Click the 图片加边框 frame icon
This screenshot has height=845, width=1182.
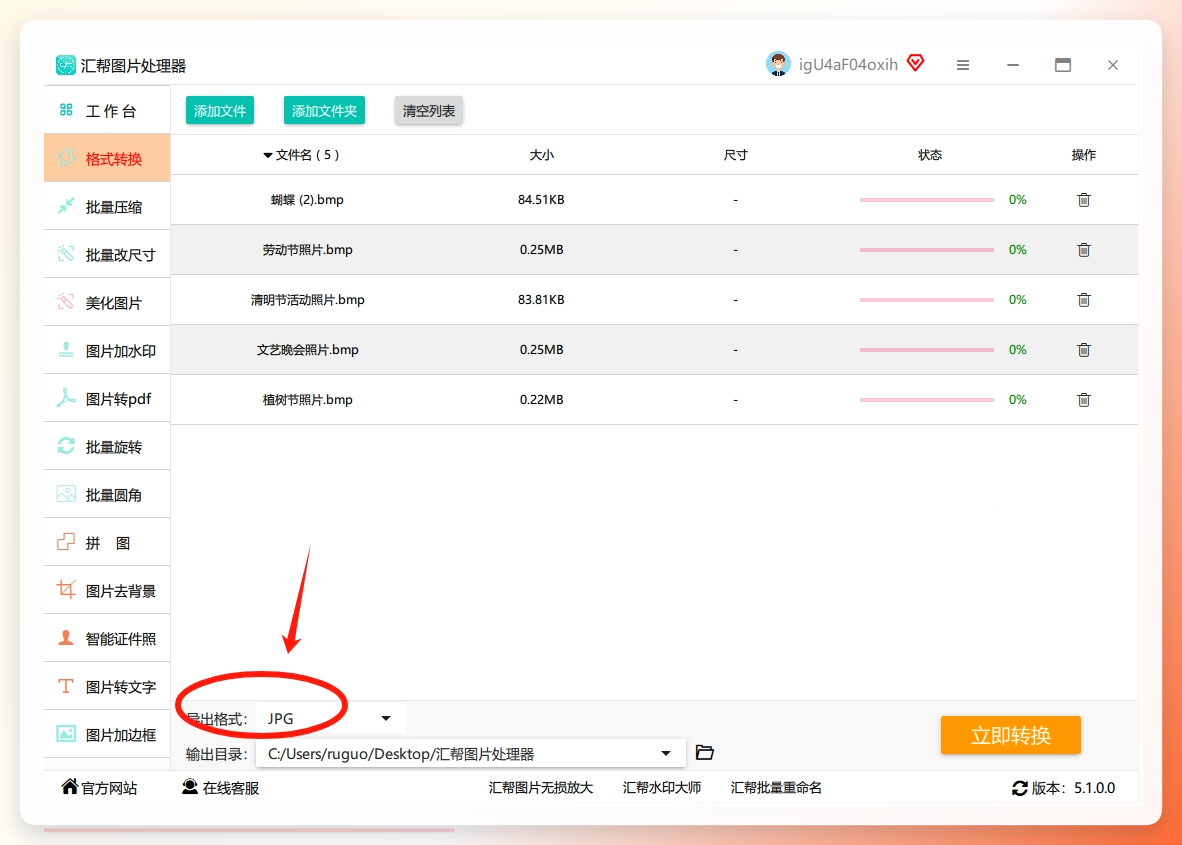click(66, 734)
